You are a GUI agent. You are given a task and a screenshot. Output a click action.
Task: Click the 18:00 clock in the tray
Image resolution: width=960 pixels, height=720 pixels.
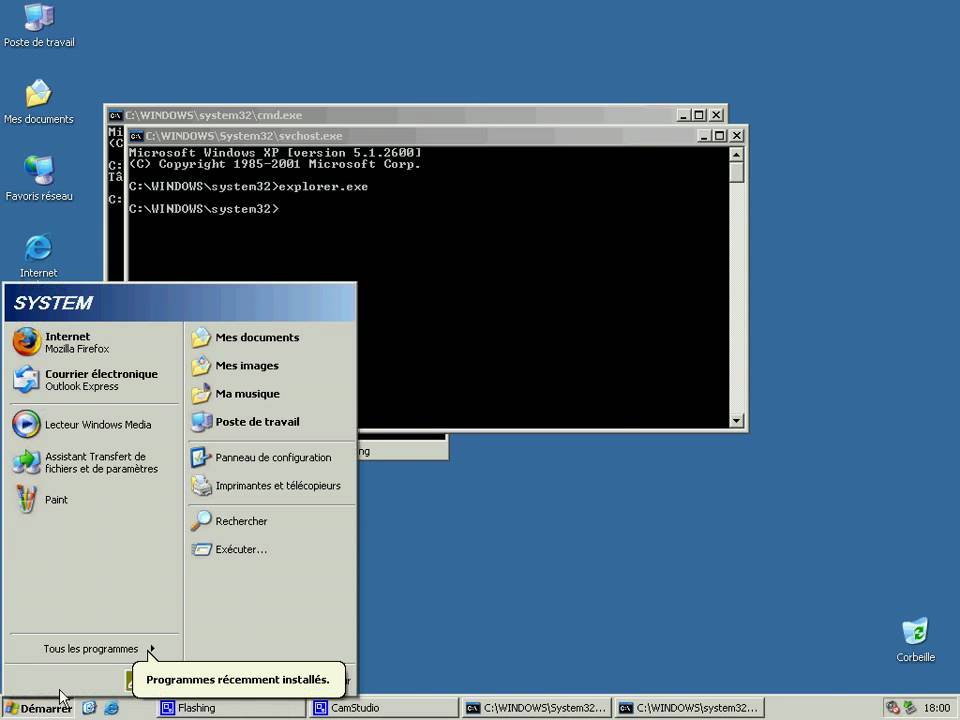click(x=937, y=708)
